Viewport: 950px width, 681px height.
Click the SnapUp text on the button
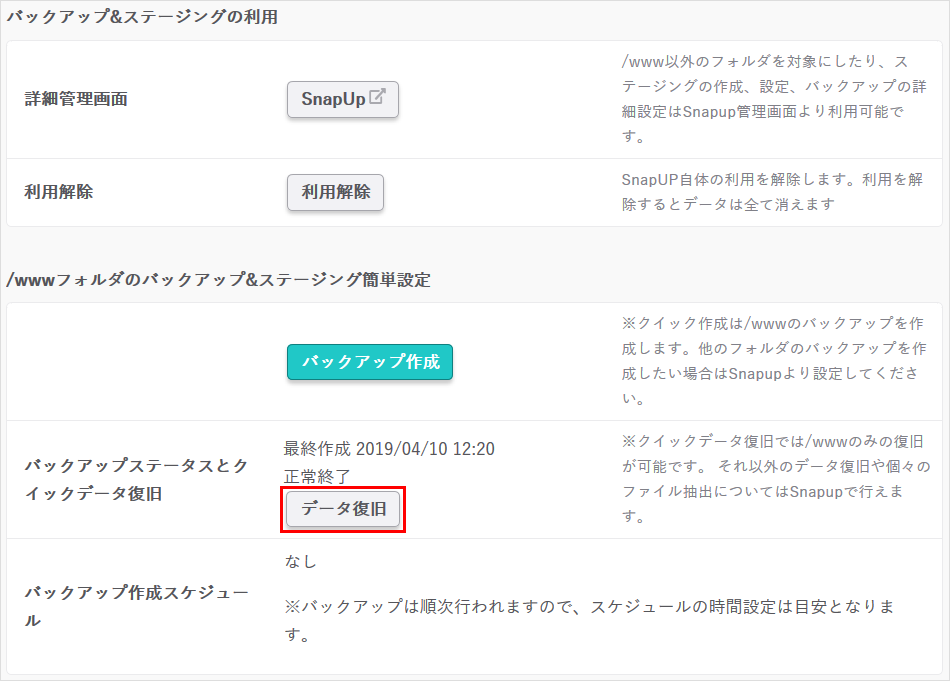333,100
